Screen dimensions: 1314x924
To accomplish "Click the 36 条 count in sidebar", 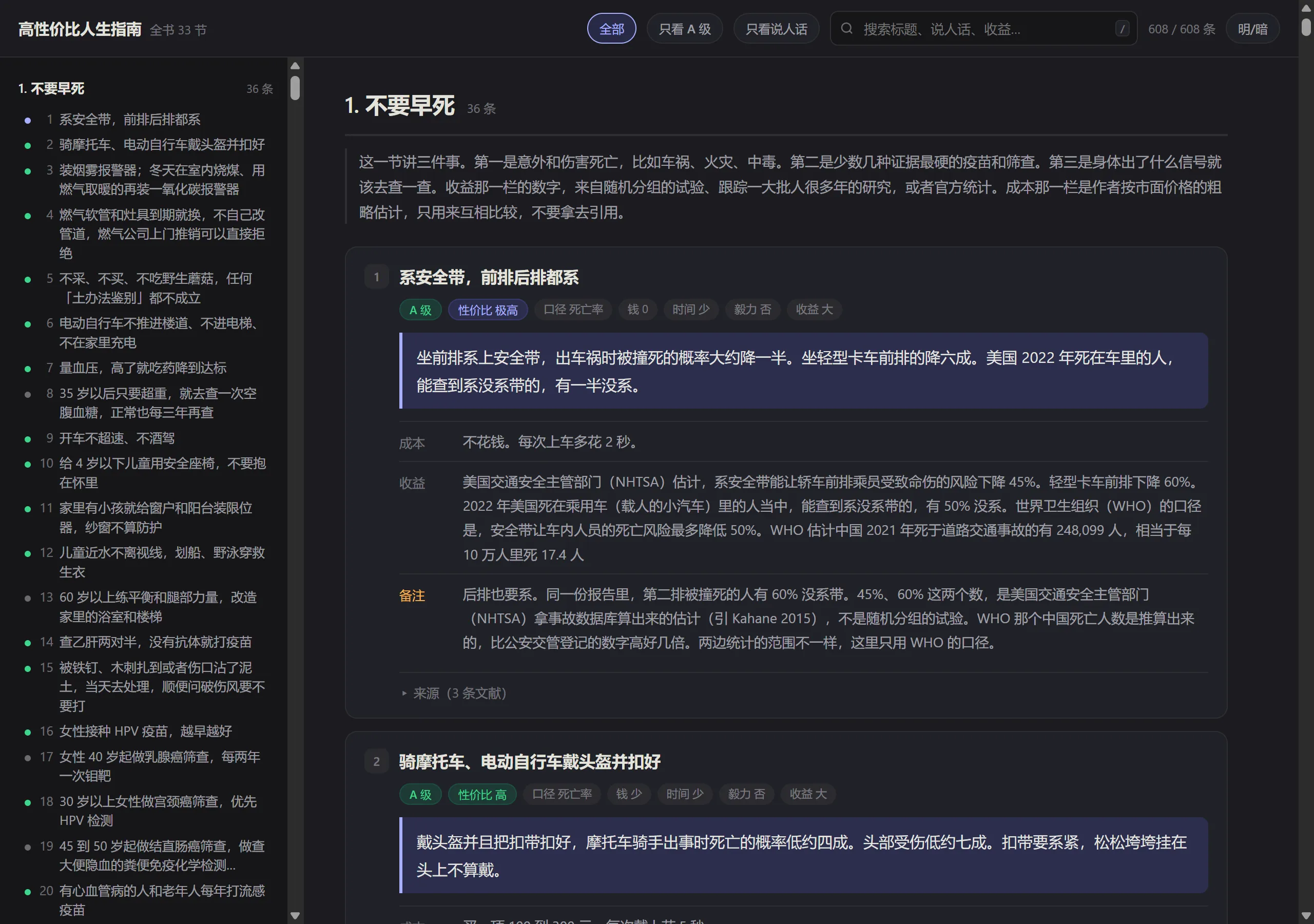I will 259,89.
